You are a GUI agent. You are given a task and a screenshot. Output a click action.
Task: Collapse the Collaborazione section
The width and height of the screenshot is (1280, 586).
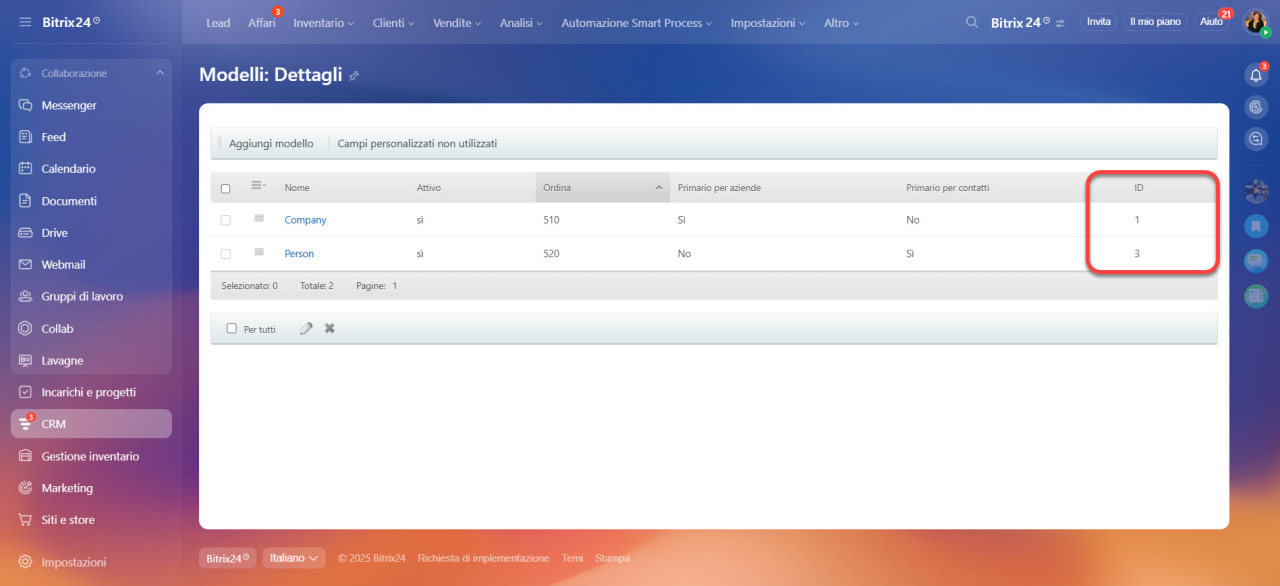tap(160, 73)
